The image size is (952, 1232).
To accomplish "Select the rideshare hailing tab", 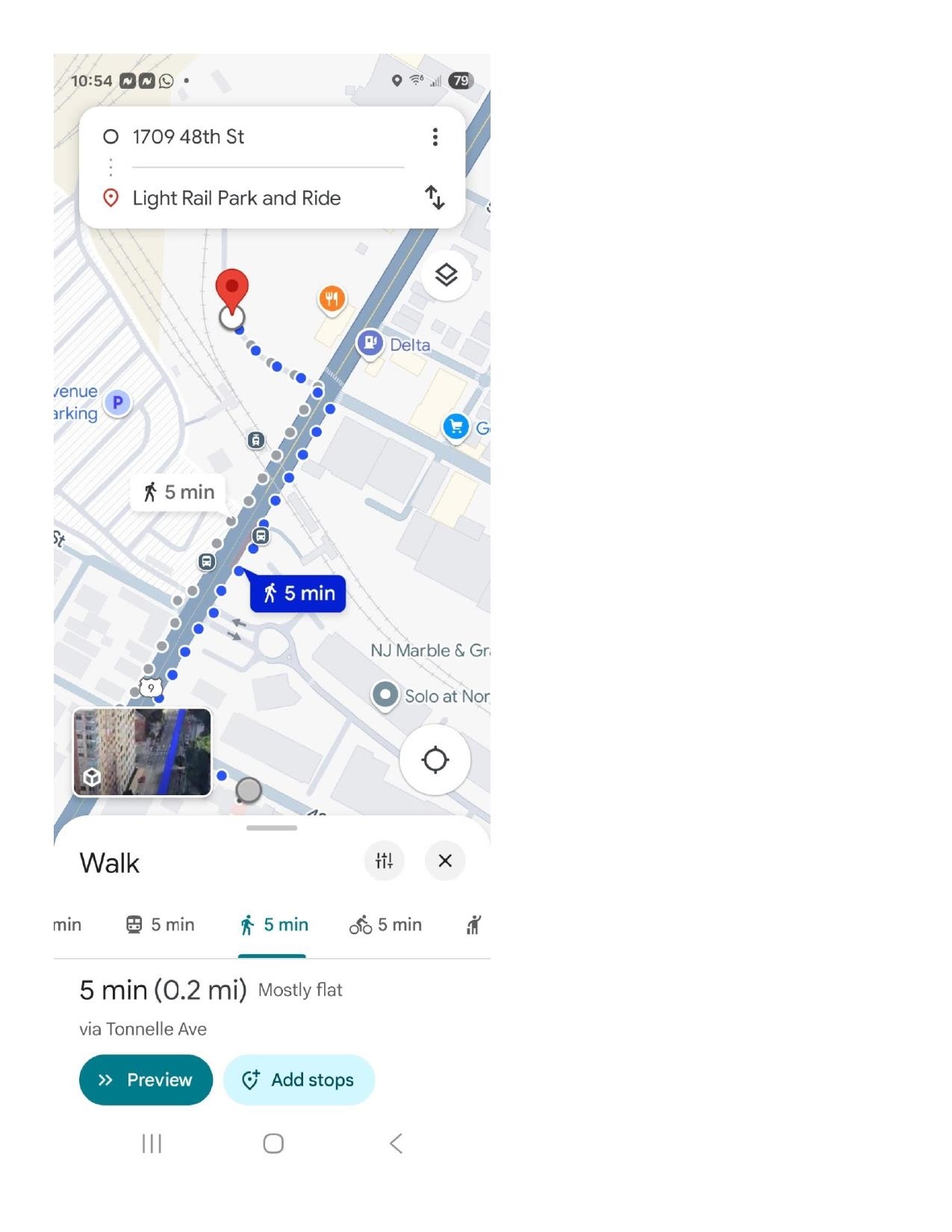I will 473,925.
